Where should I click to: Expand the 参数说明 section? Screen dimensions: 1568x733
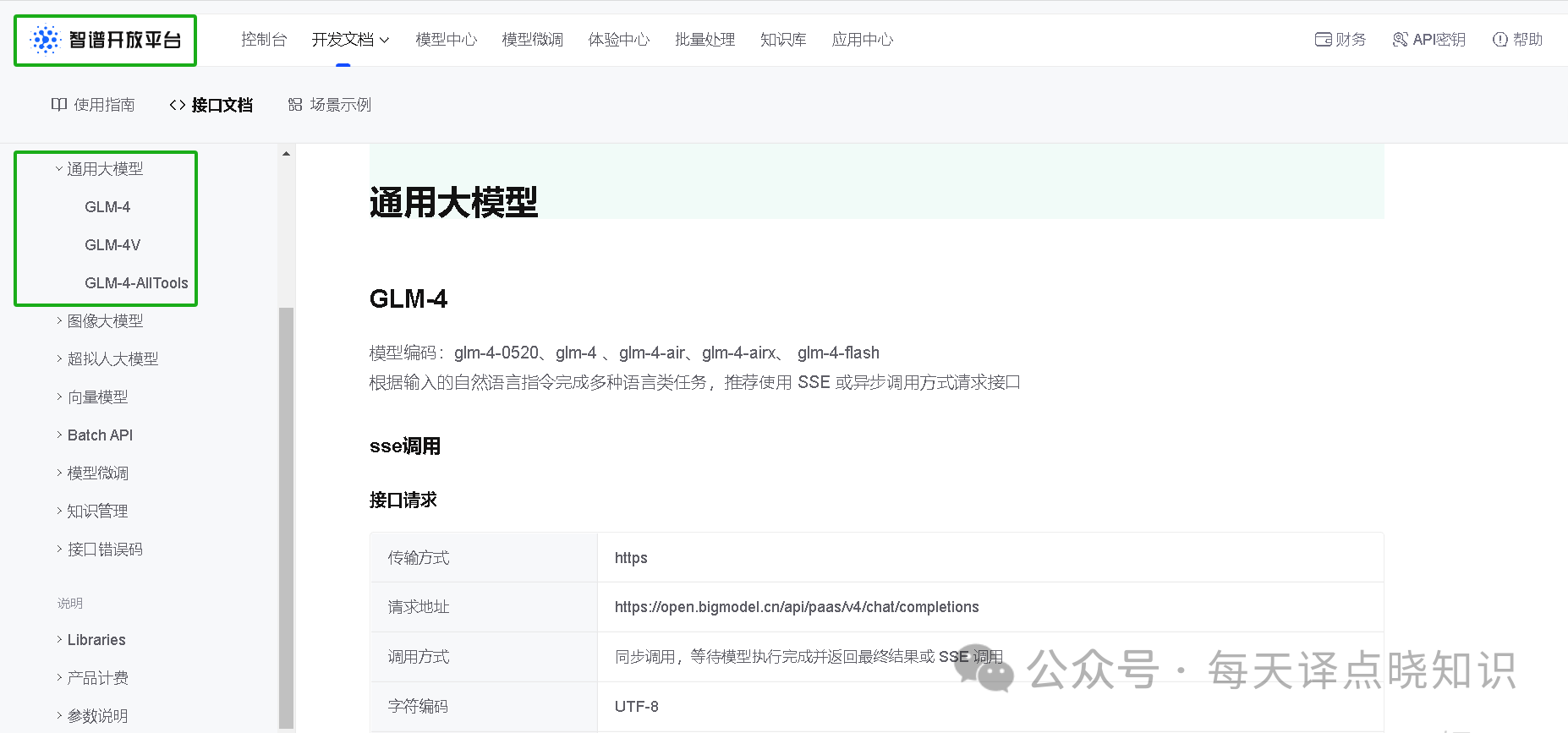(59, 716)
